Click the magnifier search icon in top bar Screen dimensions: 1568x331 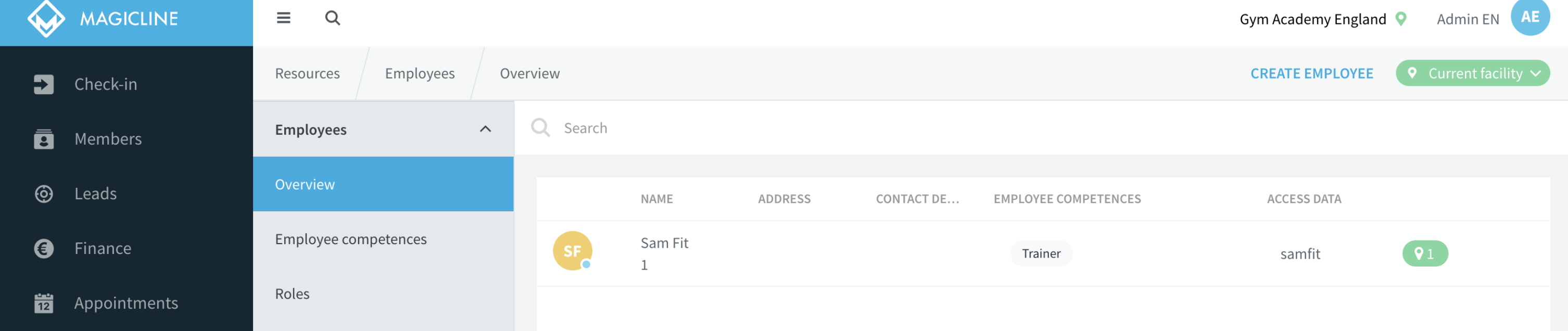[332, 18]
